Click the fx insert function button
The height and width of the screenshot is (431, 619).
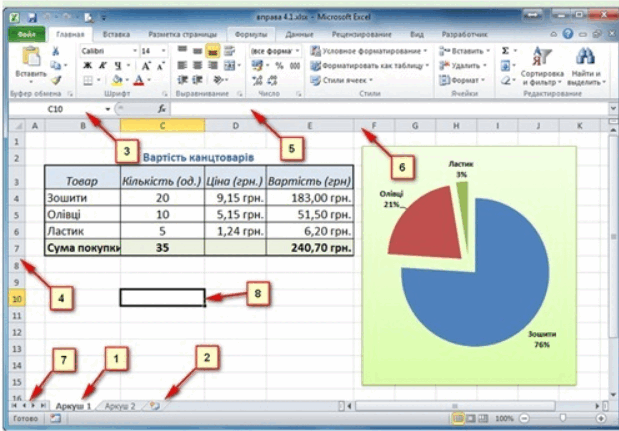[x=161, y=109]
